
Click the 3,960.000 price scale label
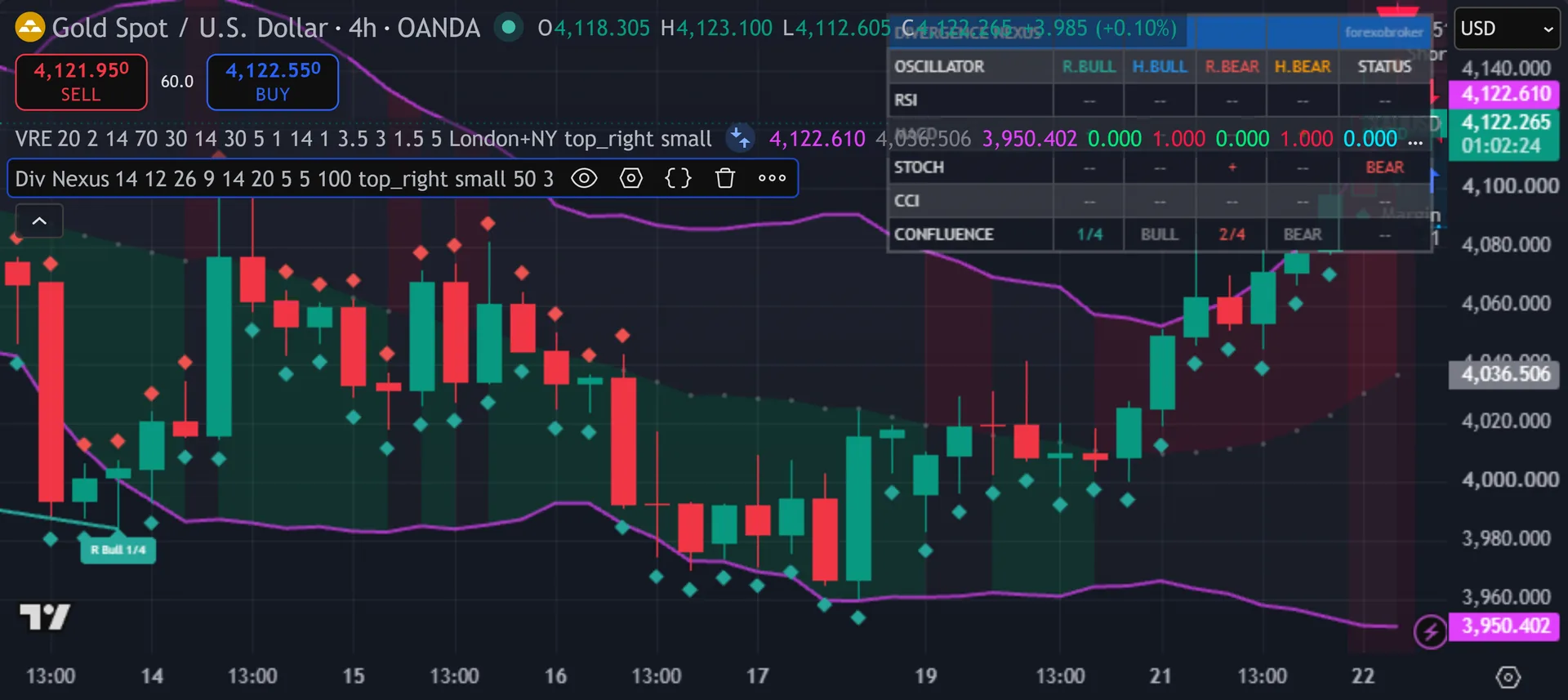(1506, 598)
